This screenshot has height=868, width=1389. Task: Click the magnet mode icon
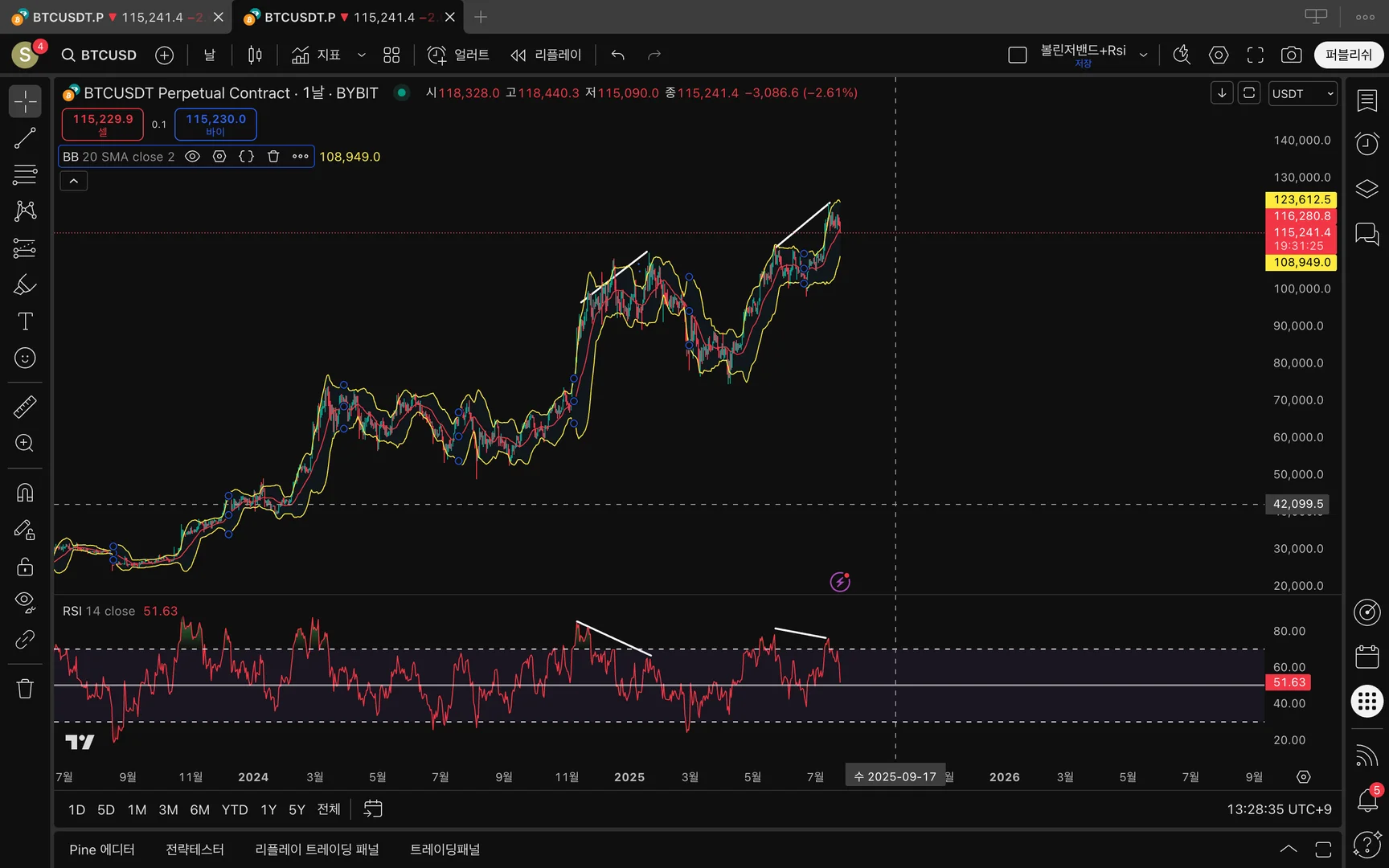click(x=25, y=493)
